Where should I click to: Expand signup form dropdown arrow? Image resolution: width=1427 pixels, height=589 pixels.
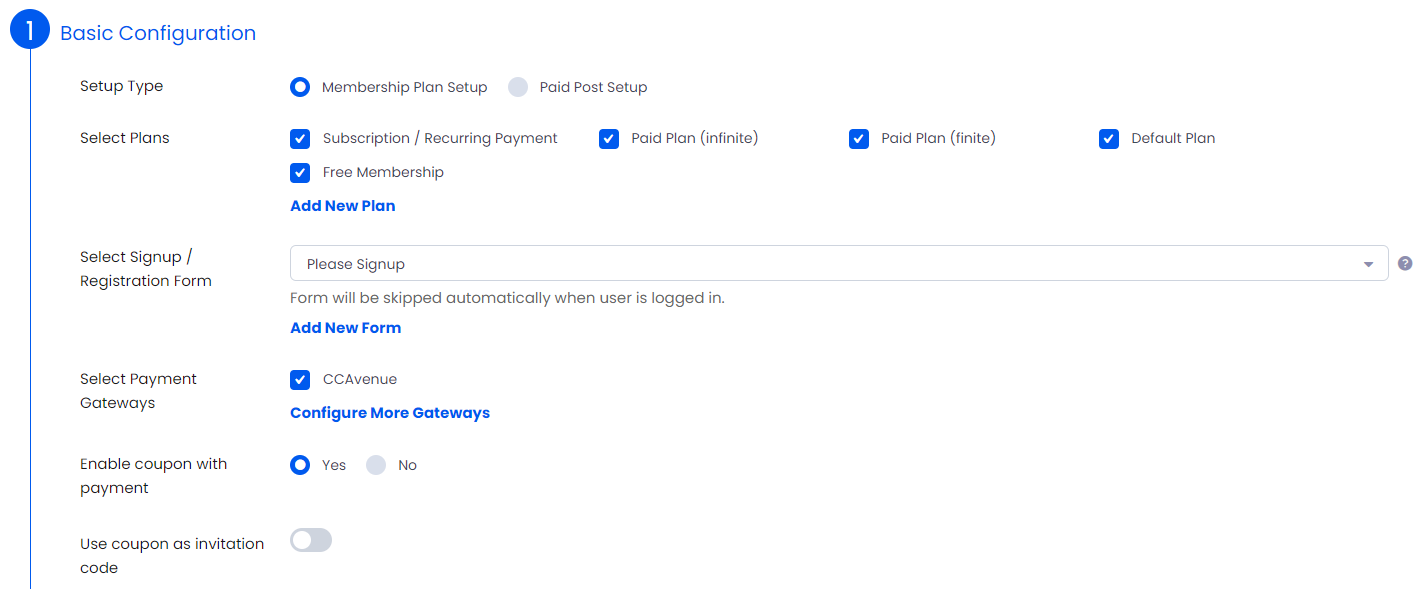pos(1368,265)
